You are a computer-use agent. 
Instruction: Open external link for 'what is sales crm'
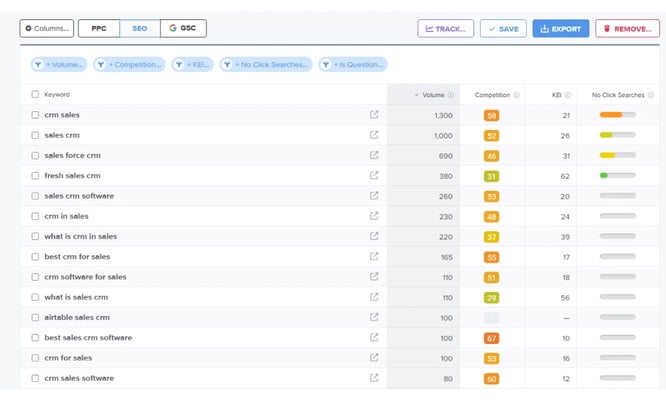pyautogui.click(x=374, y=297)
